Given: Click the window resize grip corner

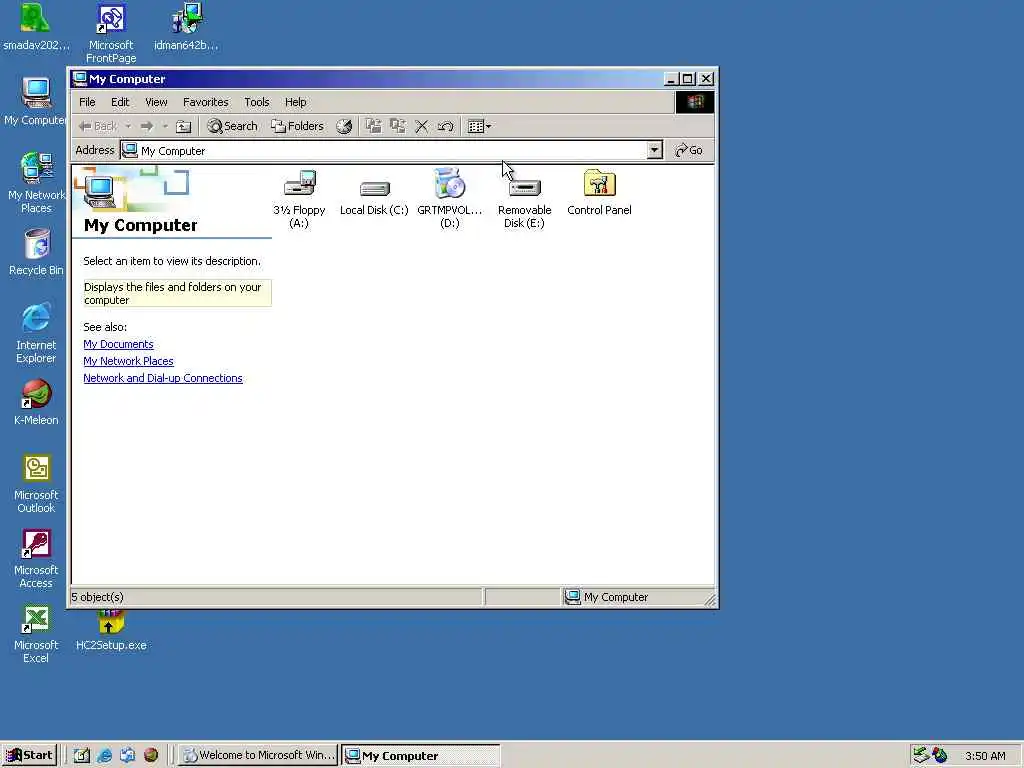Looking at the screenshot, I should 710,600.
